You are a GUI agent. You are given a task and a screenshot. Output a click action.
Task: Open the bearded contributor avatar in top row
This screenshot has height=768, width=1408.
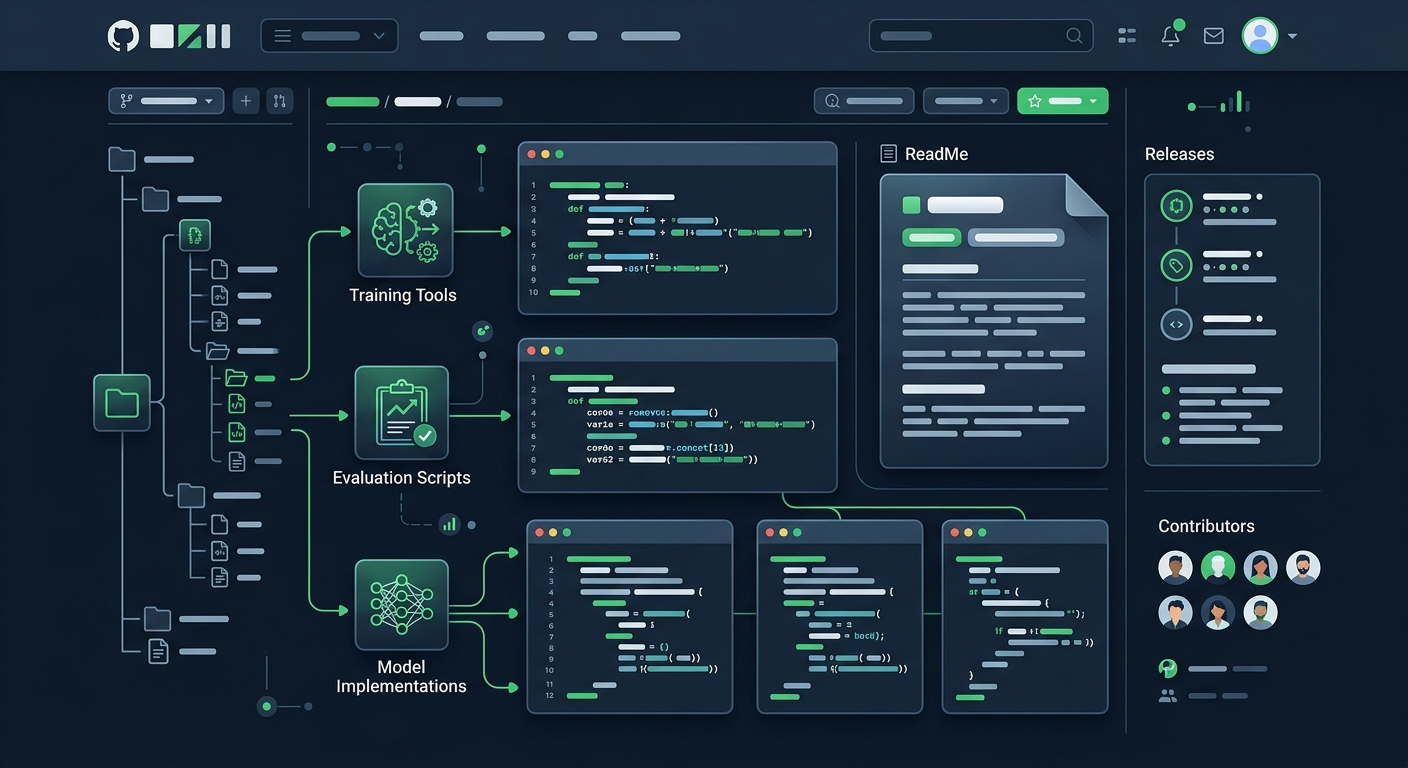click(1303, 567)
